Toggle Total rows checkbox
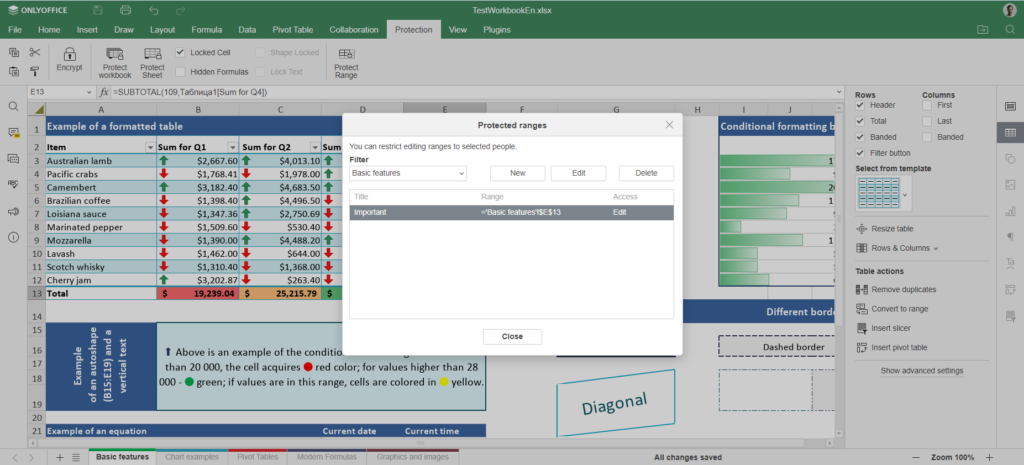 (x=860, y=121)
